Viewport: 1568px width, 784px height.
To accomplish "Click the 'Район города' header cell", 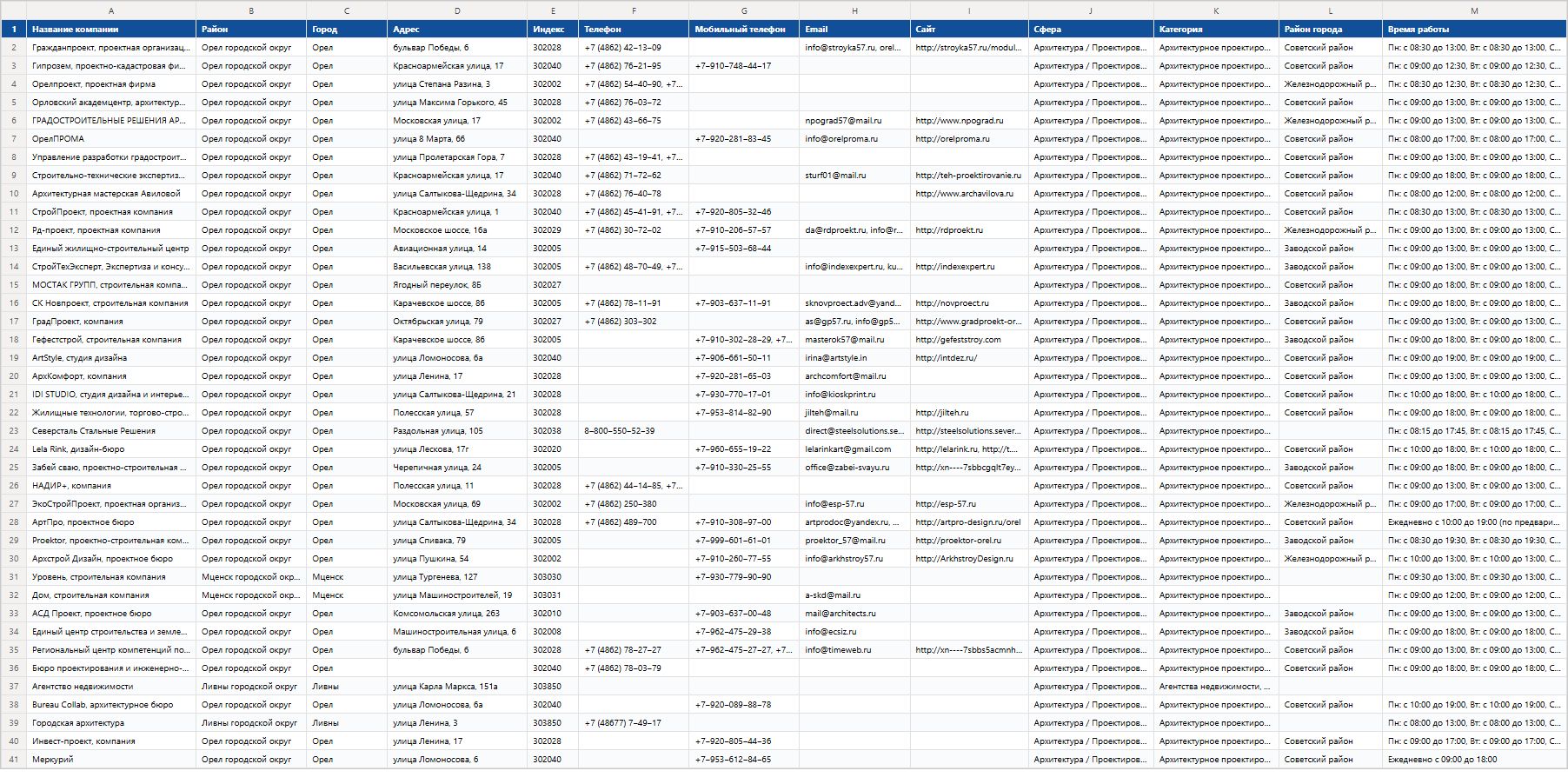I will pyautogui.click(x=1331, y=30).
